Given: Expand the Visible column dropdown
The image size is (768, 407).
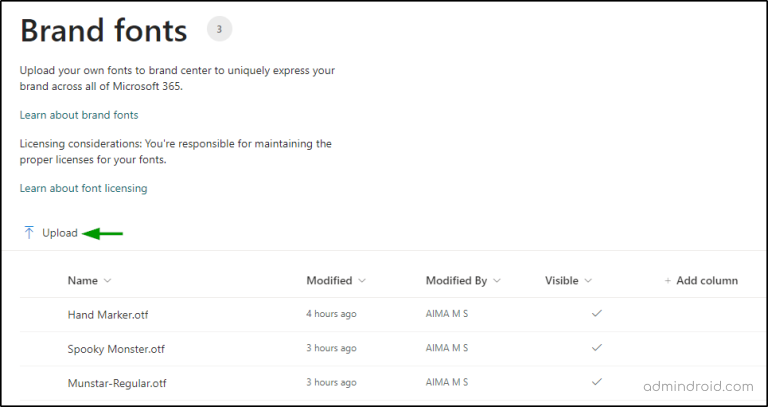Looking at the screenshot, I should [x=588, y=281].
